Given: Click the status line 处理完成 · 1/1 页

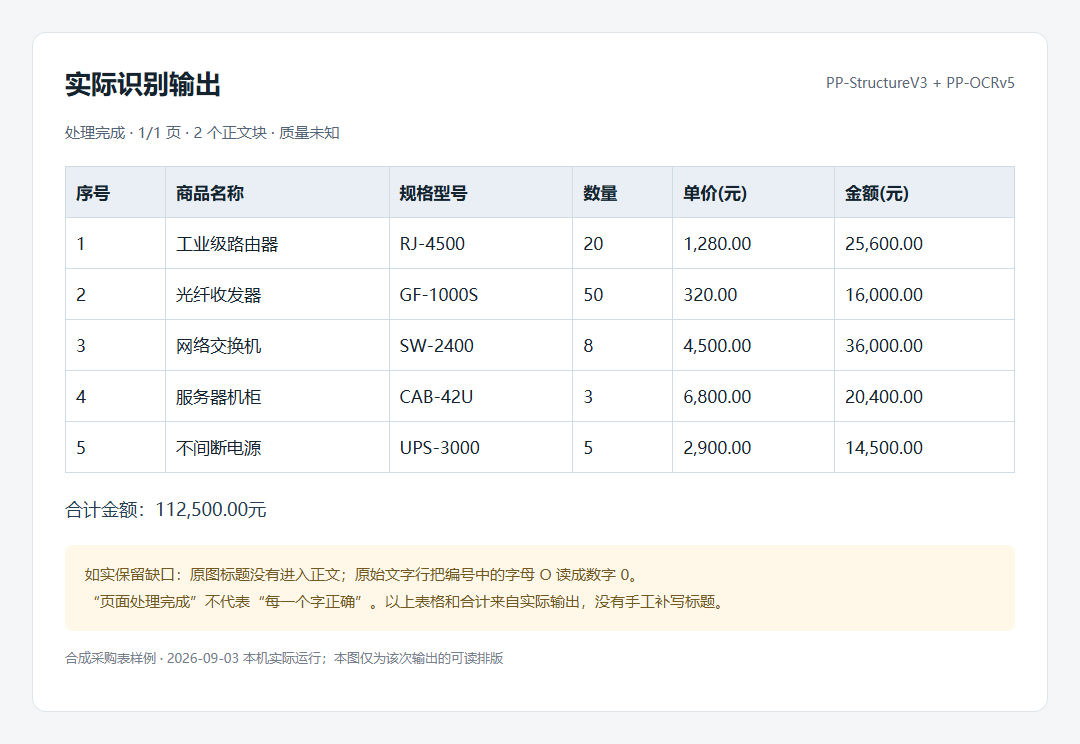Looking at the screenshot, I should [x=123, y=132].
